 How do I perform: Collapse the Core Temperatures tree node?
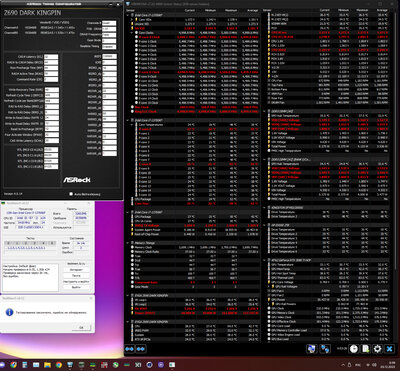coord(132,124)
